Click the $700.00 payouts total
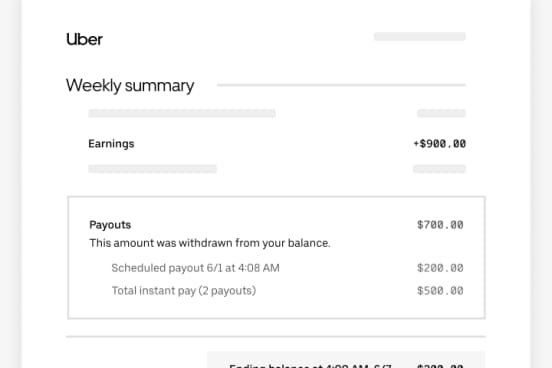552x368 pixels. (x=440, y=225)
